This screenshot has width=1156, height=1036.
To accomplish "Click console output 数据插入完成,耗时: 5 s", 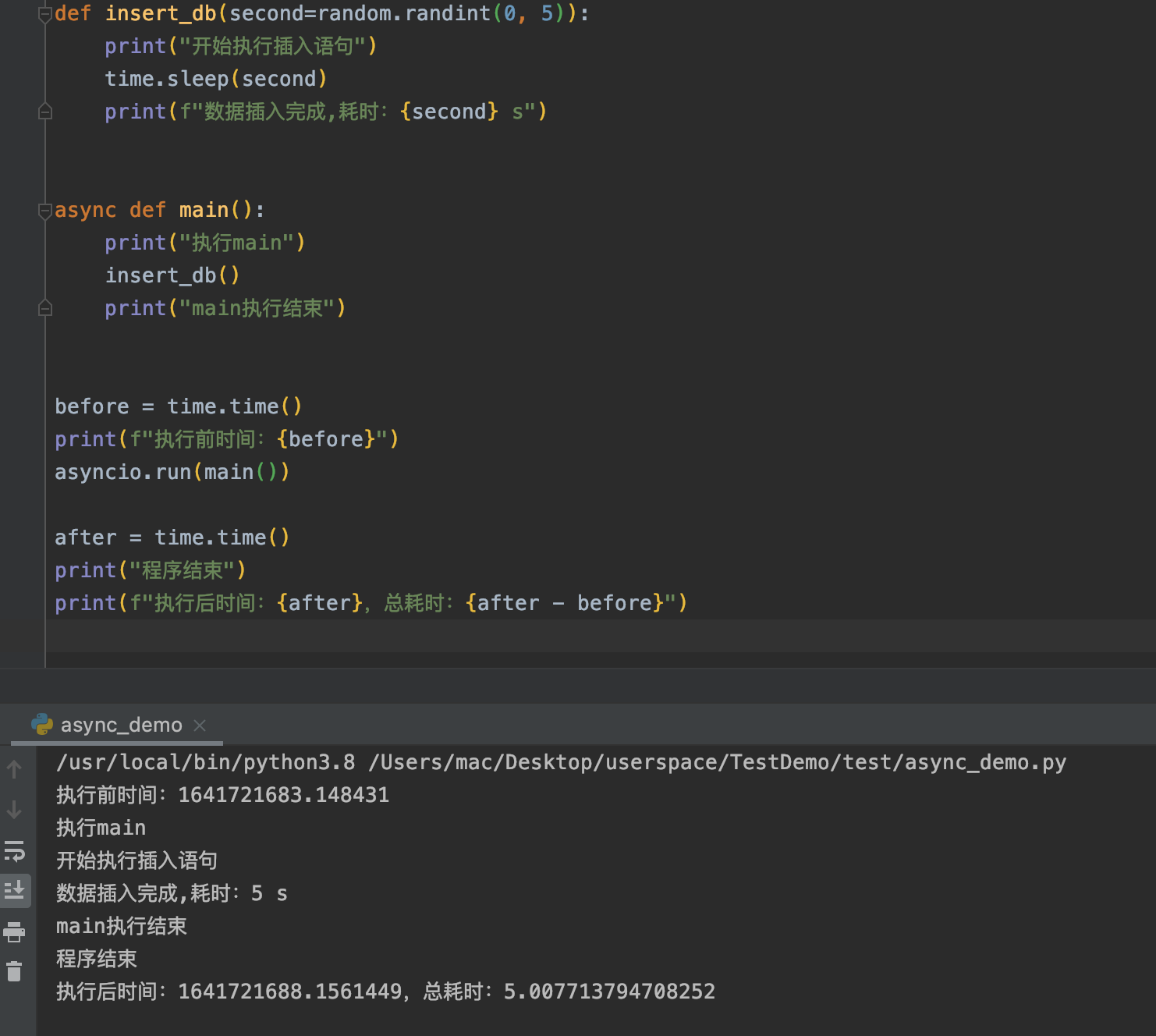I will (x=172, y=893).
